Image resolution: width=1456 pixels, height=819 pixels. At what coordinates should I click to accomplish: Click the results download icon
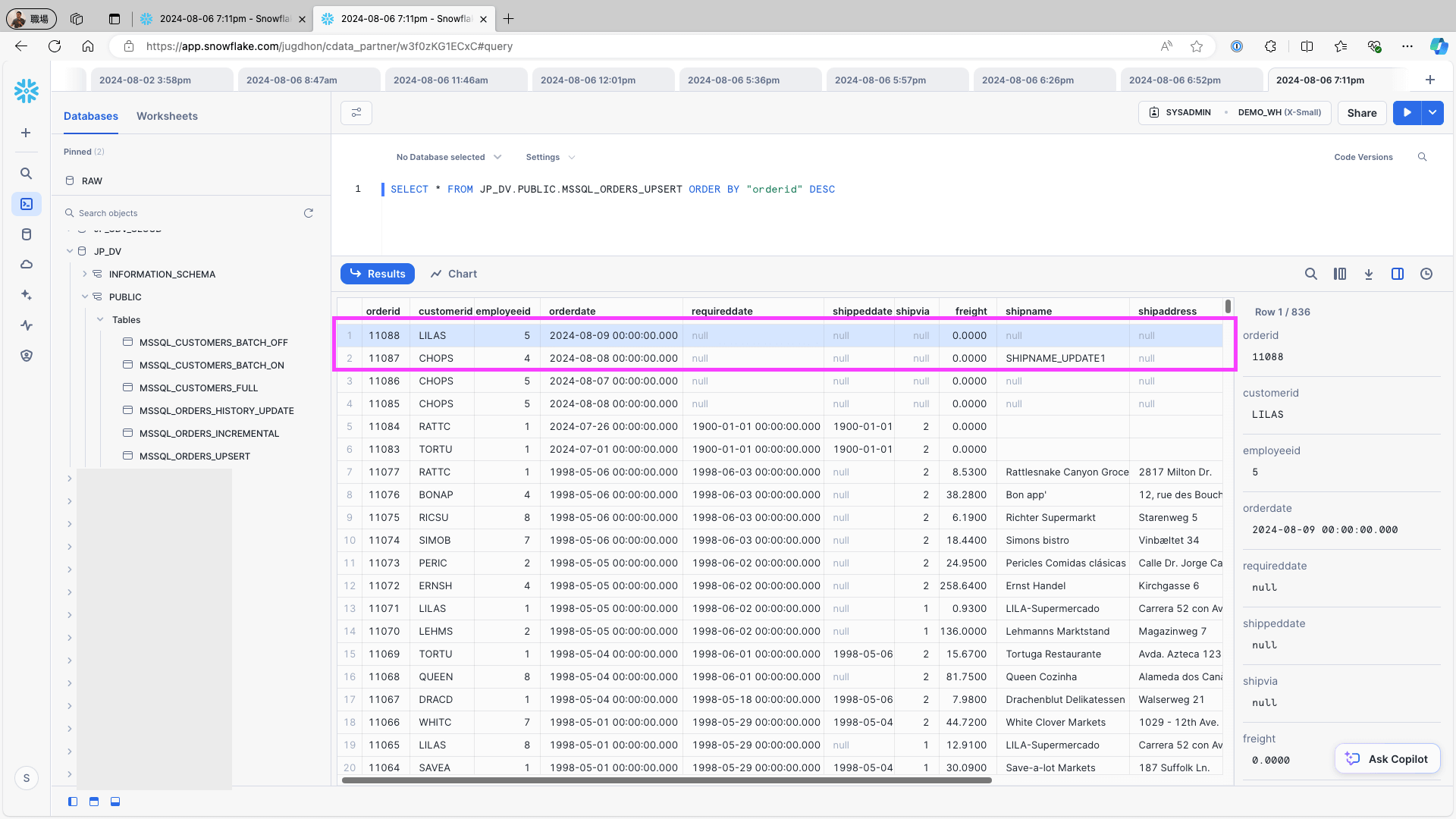point(1369,274)
